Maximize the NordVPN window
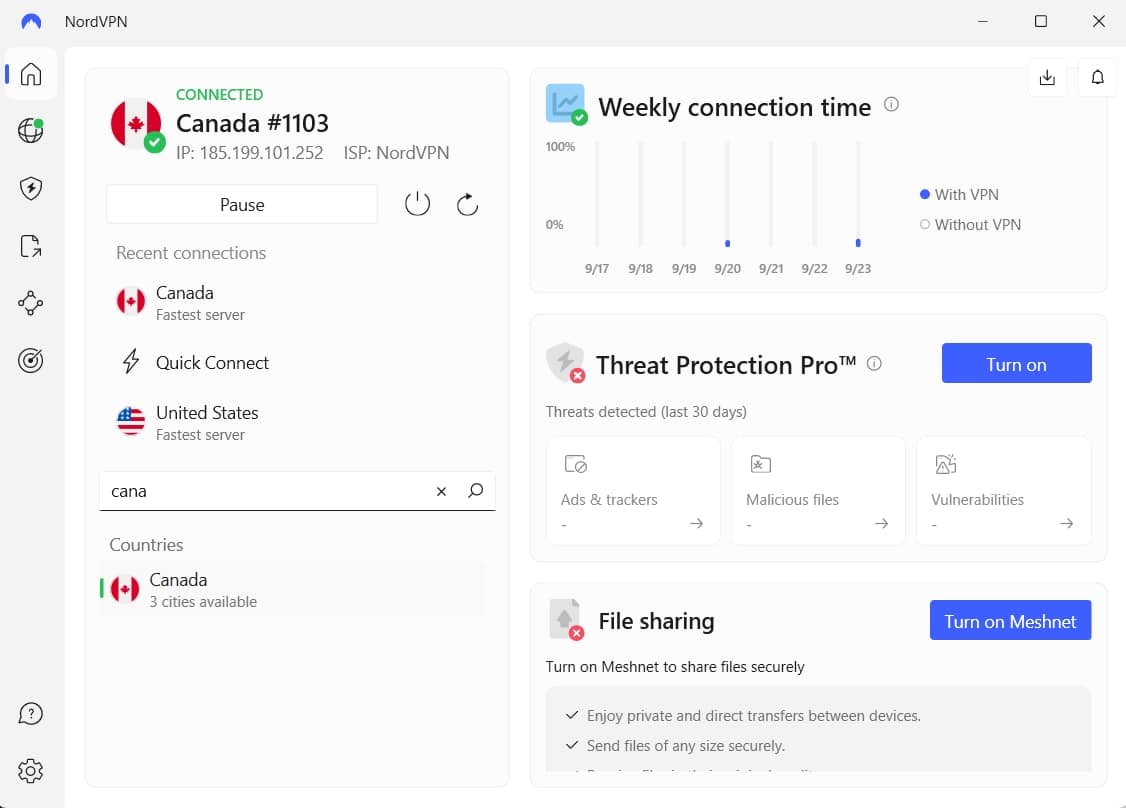 click(x=1041, y=22)
